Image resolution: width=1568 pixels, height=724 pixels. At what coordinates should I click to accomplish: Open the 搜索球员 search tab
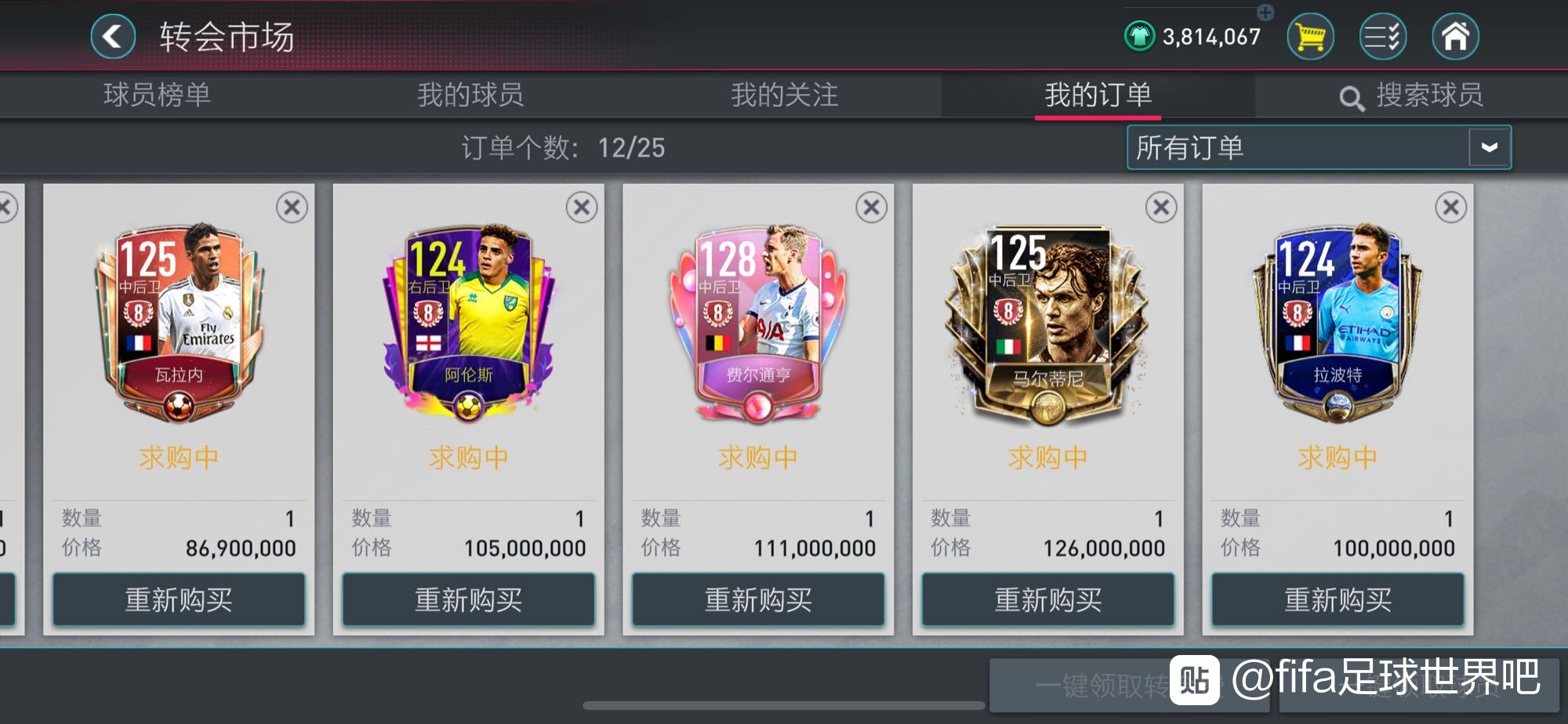click(1411, 96)
